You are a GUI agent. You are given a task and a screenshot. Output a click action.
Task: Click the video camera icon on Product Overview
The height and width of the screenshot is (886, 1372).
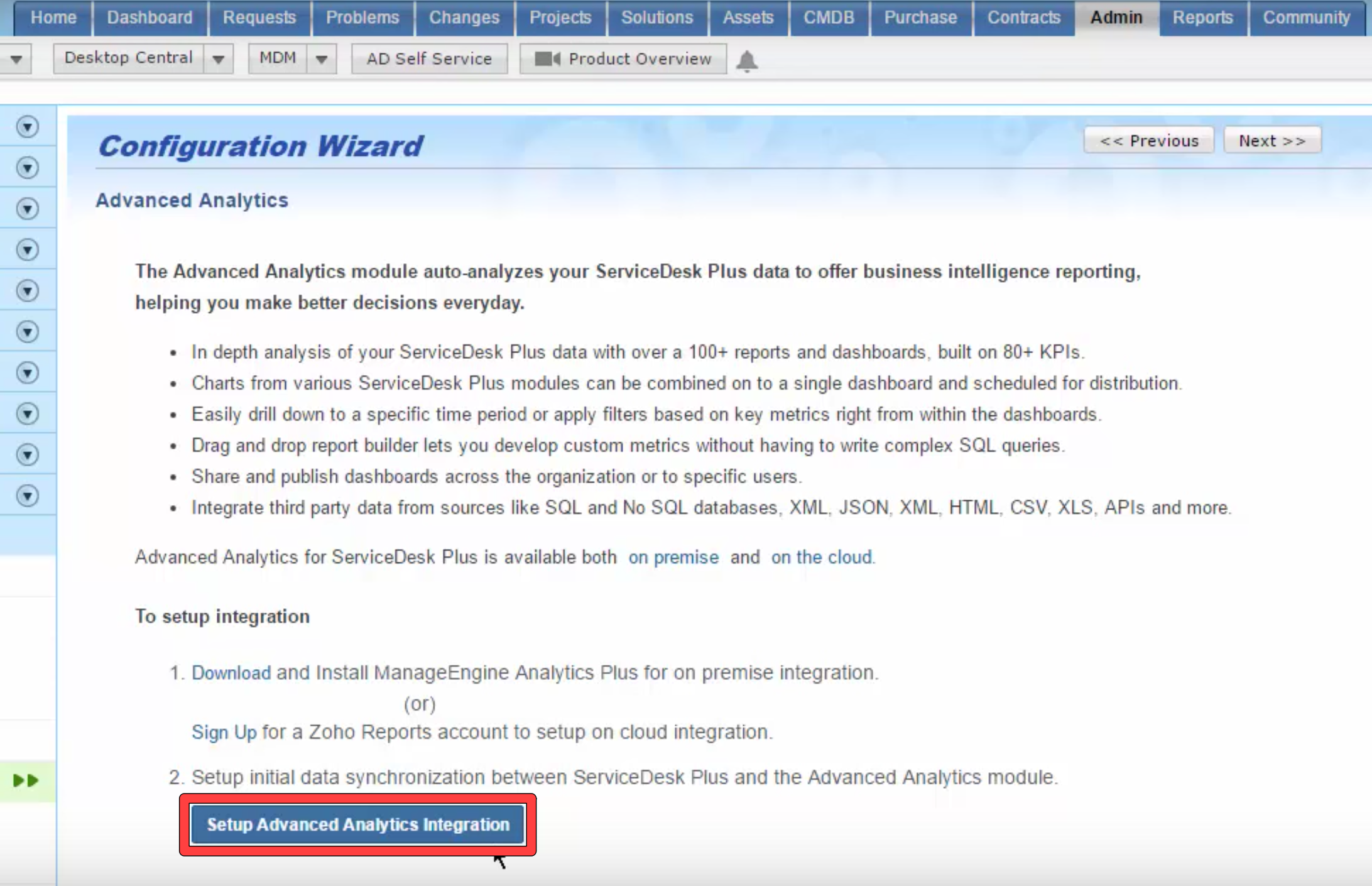click(547, 59)
